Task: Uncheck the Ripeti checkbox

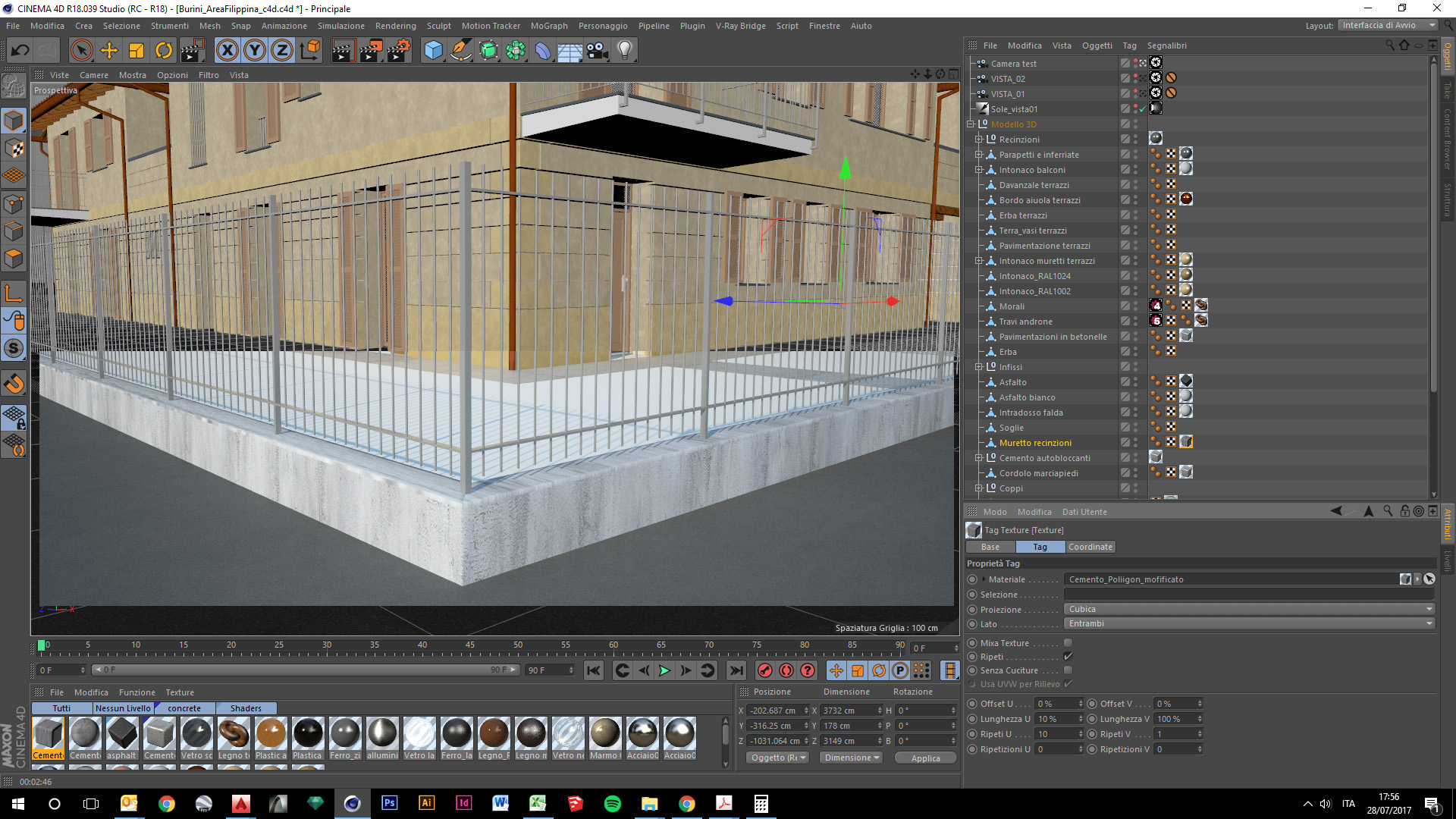Action: [1068, 657]
